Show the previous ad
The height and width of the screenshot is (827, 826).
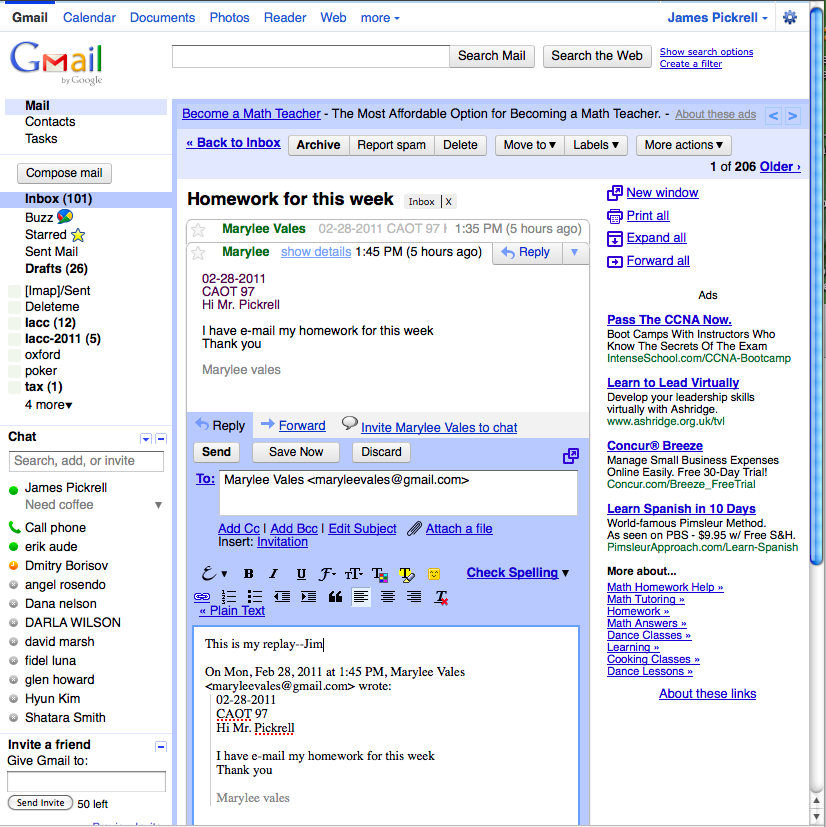click(x=773, y=116)
